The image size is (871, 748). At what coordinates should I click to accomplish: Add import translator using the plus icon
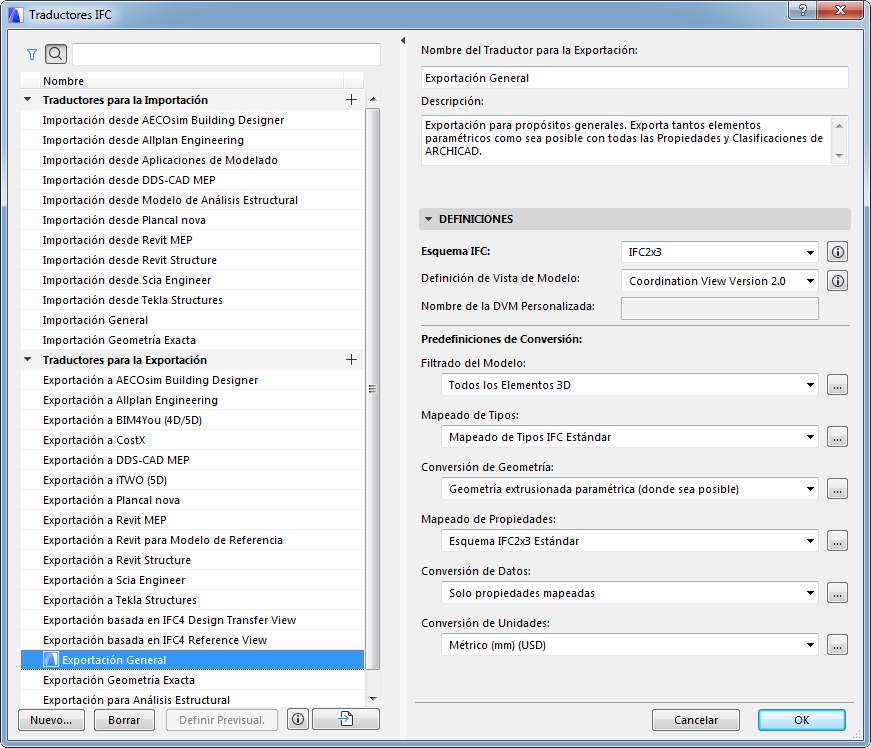click(351, 100)
